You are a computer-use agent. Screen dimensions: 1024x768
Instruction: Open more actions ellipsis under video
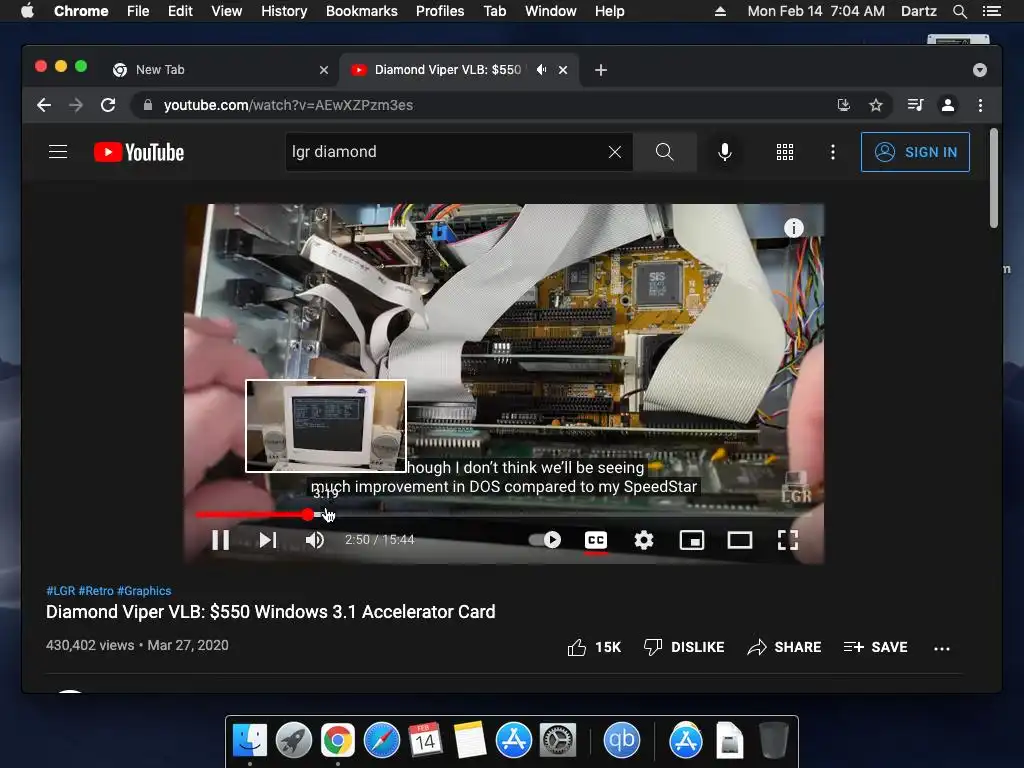tap(942, 648)
